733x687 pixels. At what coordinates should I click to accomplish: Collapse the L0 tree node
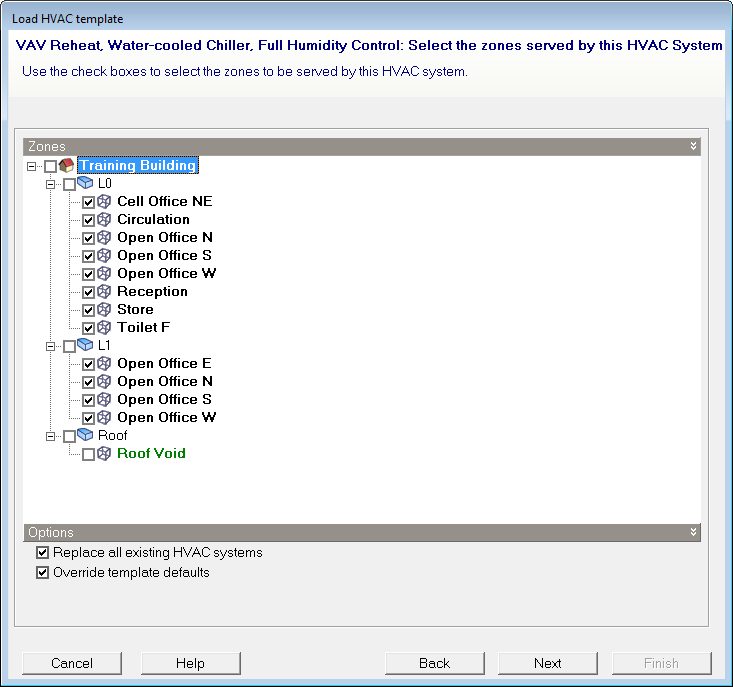[x=51, y=184]
